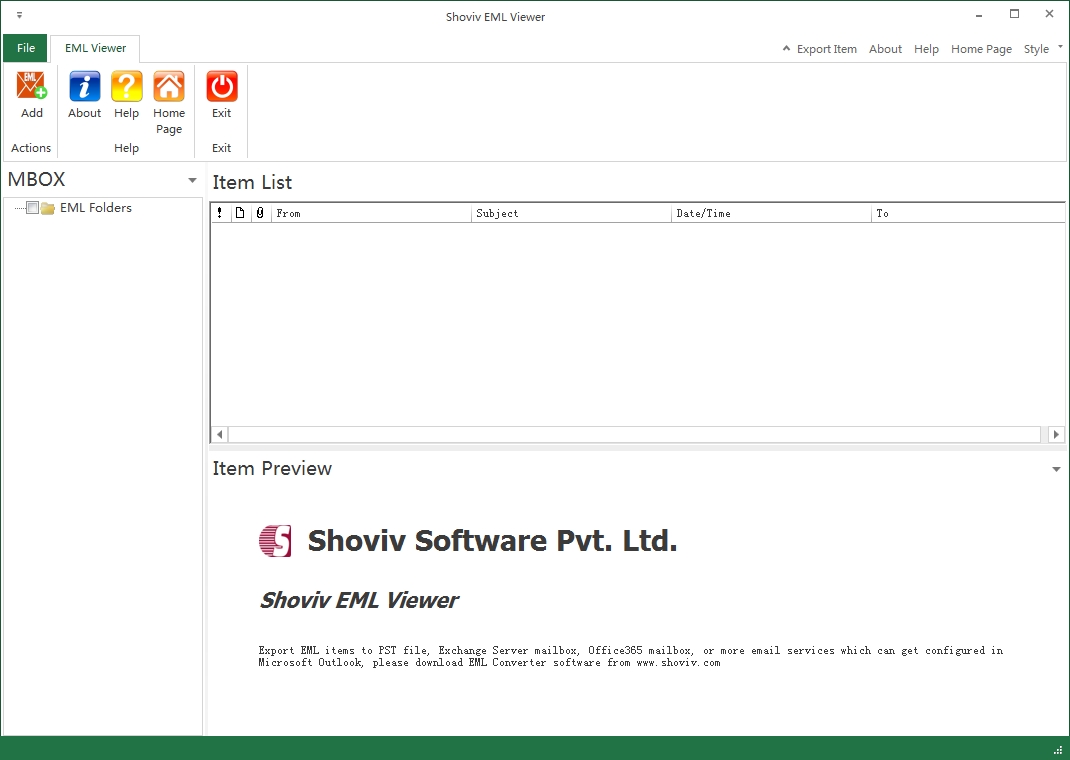1070x760 pixels.
Task: Open Help via the question mark icon
Action: click(126, 86)
